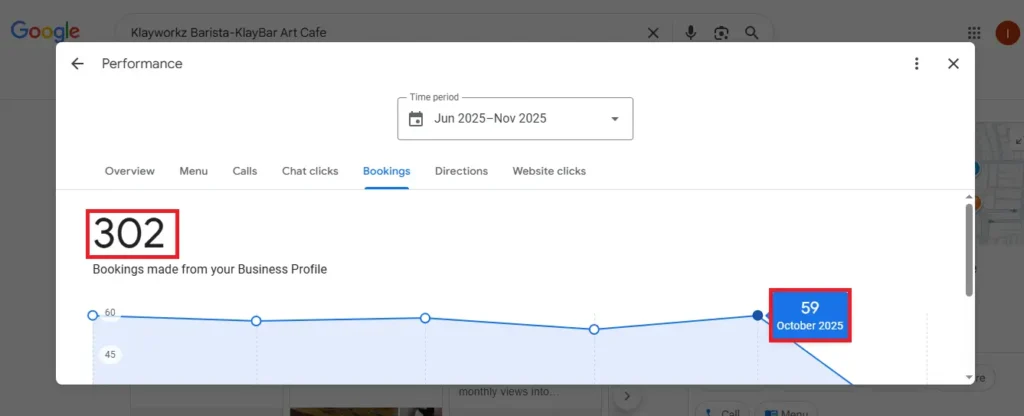Click the 45 axis label
The image size is (1024, 416).
(x=110, y=355)
